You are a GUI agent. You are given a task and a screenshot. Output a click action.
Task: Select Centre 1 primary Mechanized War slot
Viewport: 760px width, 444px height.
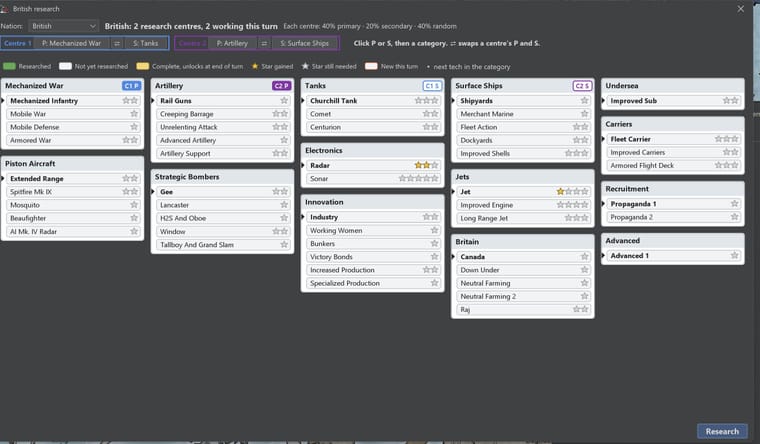pos(71,43)
